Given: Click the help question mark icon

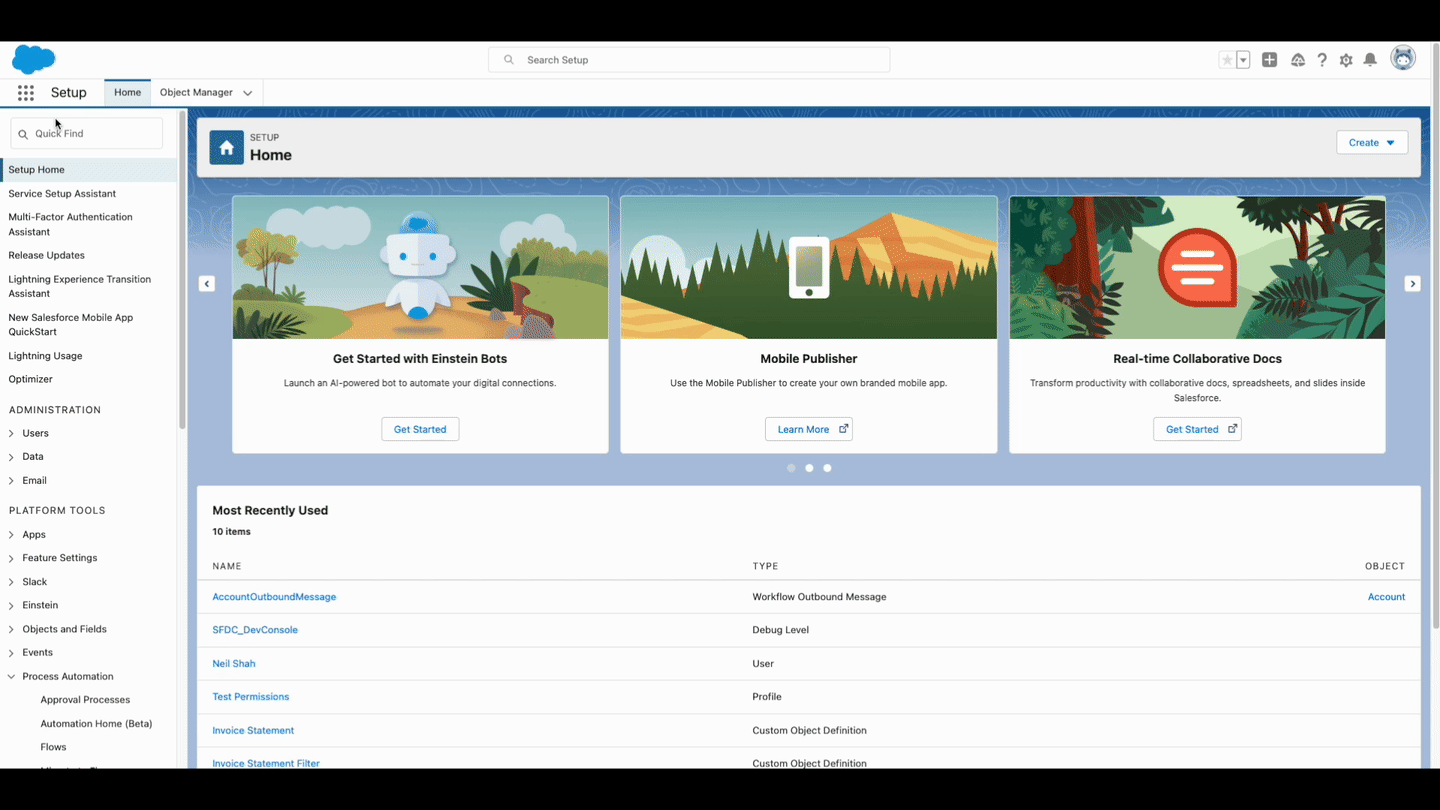Looking at the screenshot, I should 1322,59.
